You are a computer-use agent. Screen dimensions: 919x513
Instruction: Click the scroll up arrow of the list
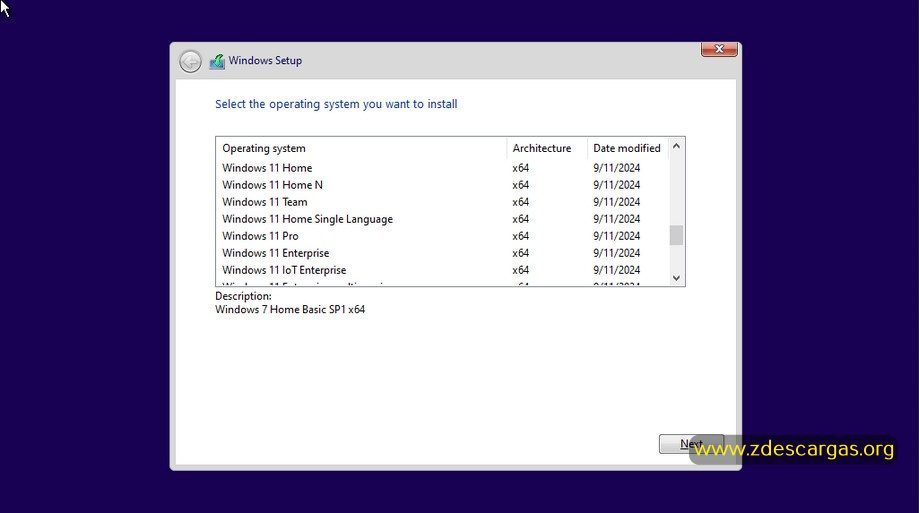676,146
